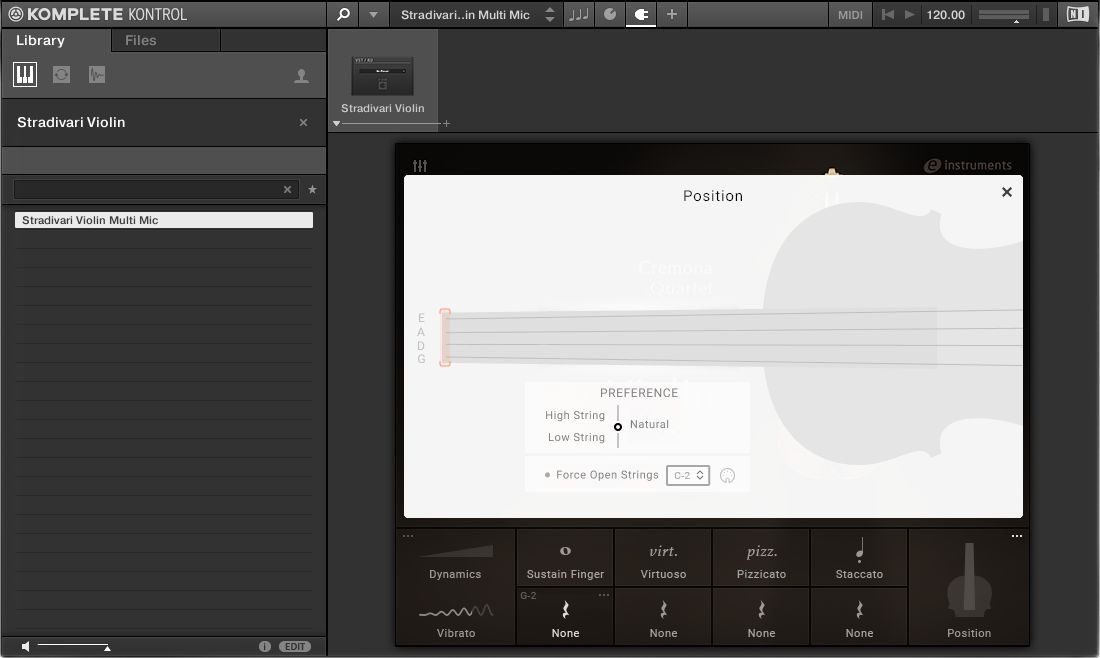Select the Natural preference radio button

618,425
